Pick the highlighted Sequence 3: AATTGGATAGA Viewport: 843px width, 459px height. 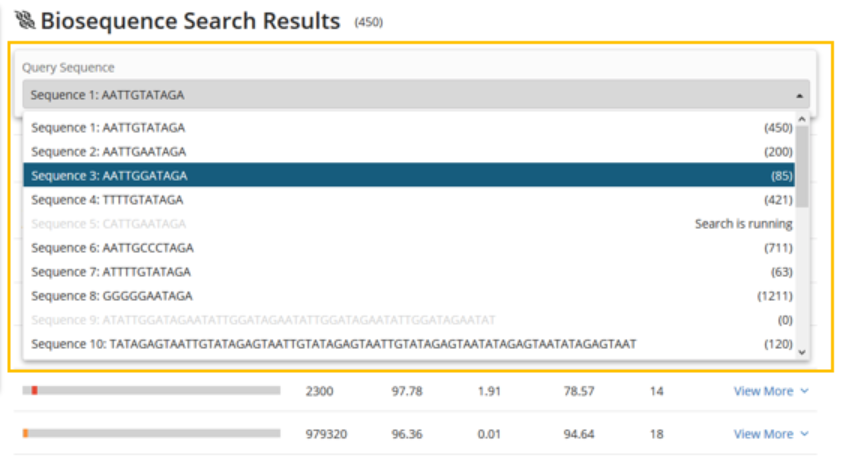pyautogui.click(x=108, y=176)
